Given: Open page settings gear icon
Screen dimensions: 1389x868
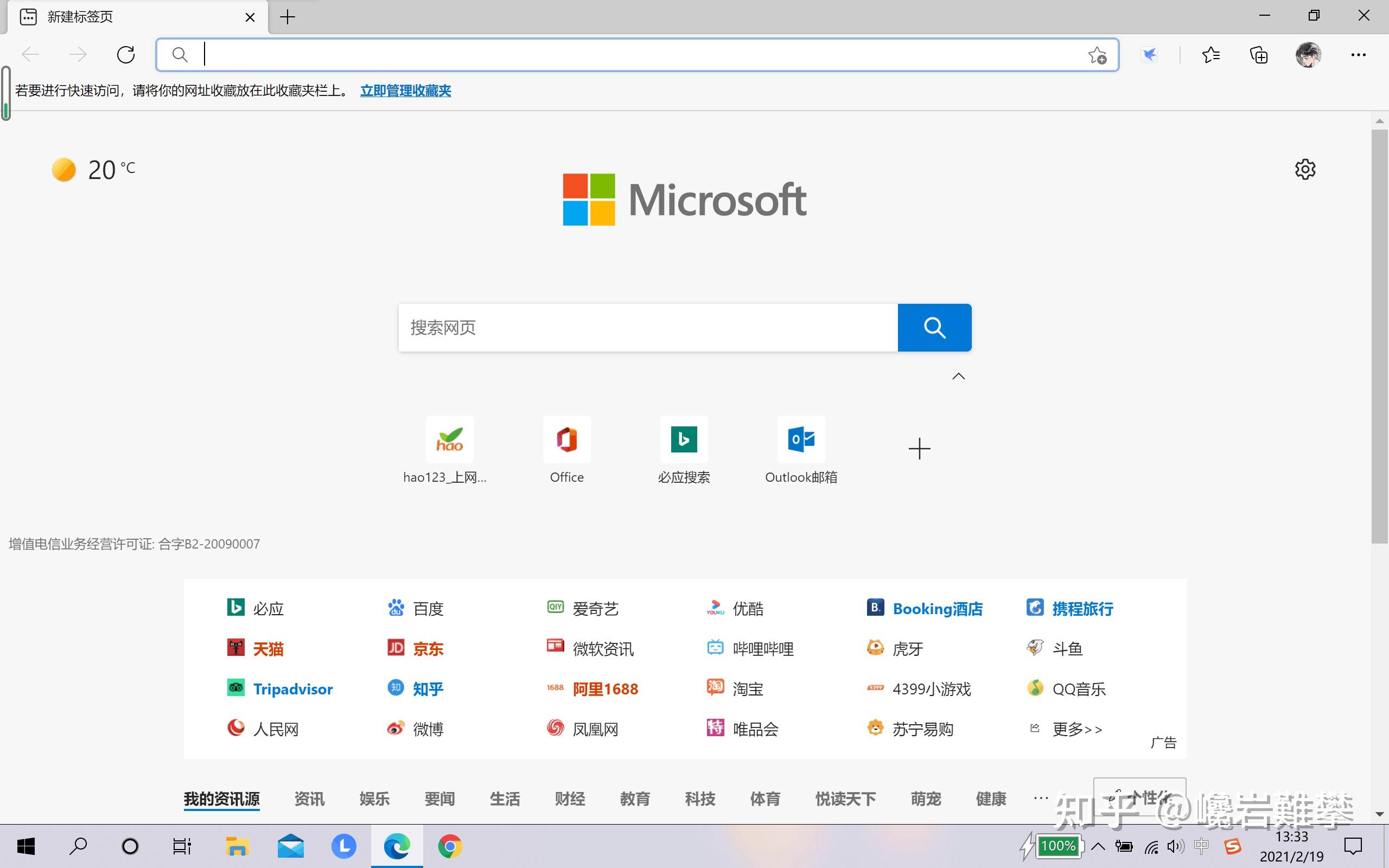Looking at the screenshot, I should 1305,169.
